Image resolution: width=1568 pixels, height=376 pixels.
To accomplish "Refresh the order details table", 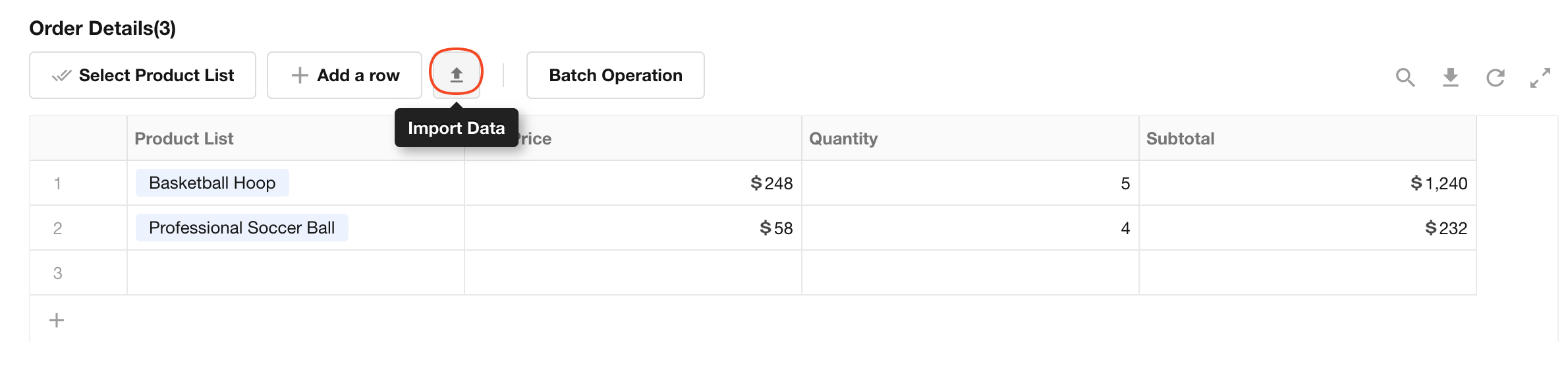I will coord(1495,77).
